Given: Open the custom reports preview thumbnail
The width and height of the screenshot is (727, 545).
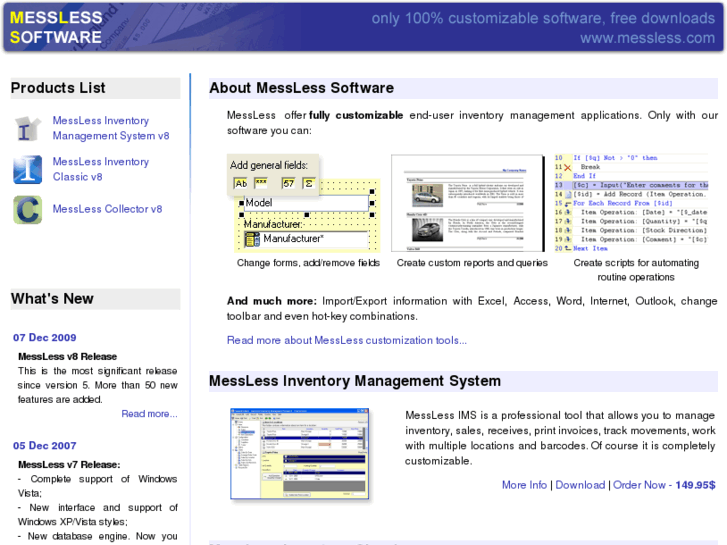Looking at the screenshot, I should click(468, 203).
